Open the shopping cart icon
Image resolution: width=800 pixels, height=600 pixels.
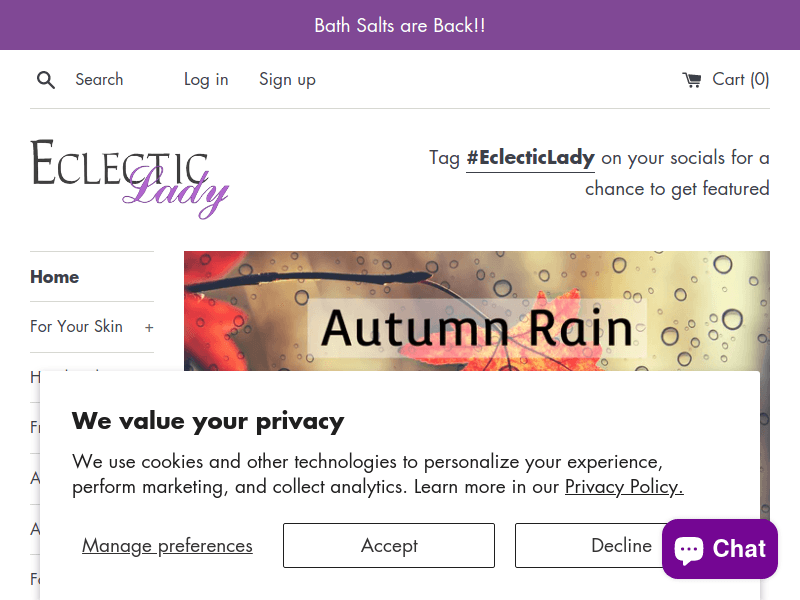[692, 80]
